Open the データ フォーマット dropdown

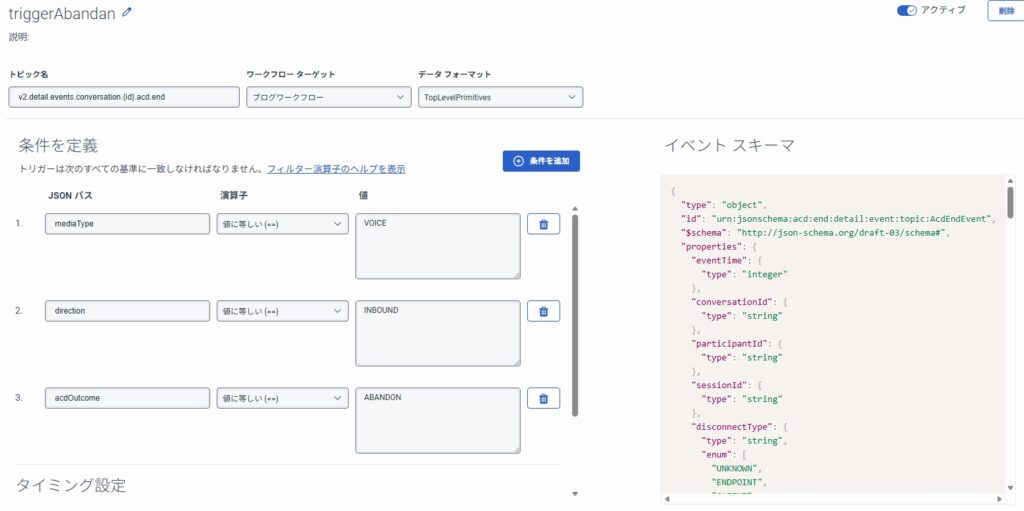[500, 97]
